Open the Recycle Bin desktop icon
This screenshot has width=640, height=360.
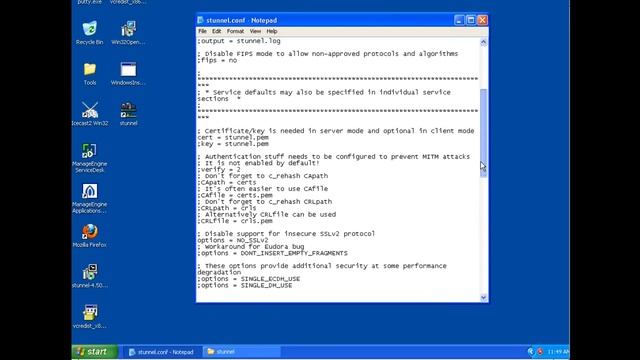tap(90, 33)
